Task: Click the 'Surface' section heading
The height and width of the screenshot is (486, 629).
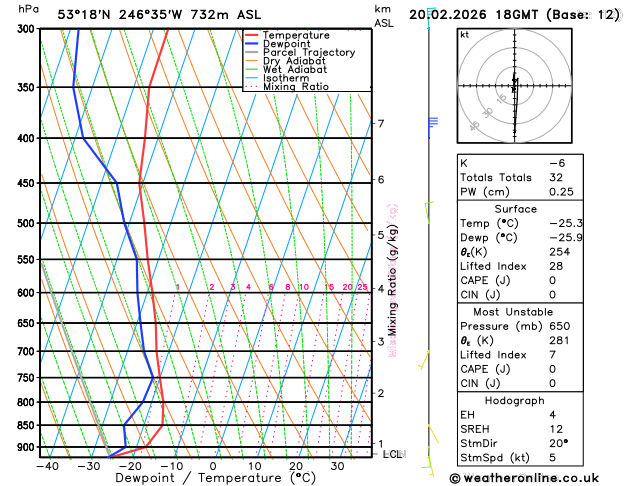Action: pos(515,209)
